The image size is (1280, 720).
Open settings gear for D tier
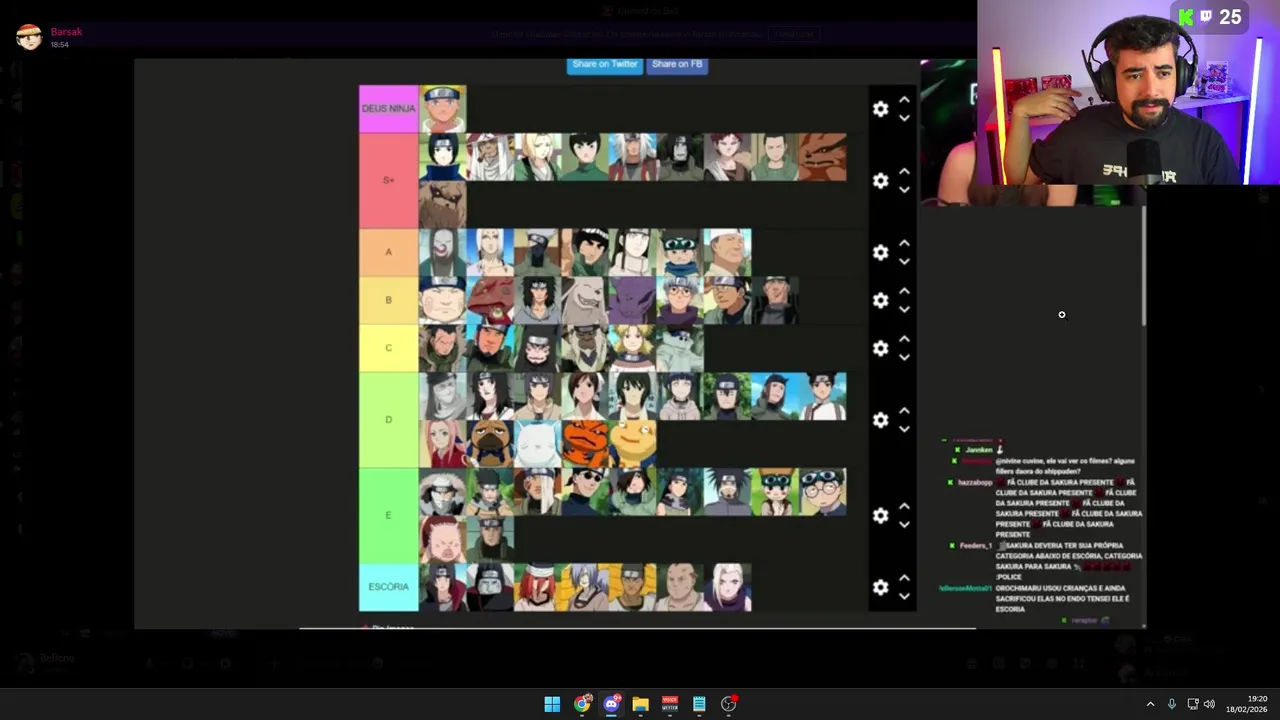point(880,420)
